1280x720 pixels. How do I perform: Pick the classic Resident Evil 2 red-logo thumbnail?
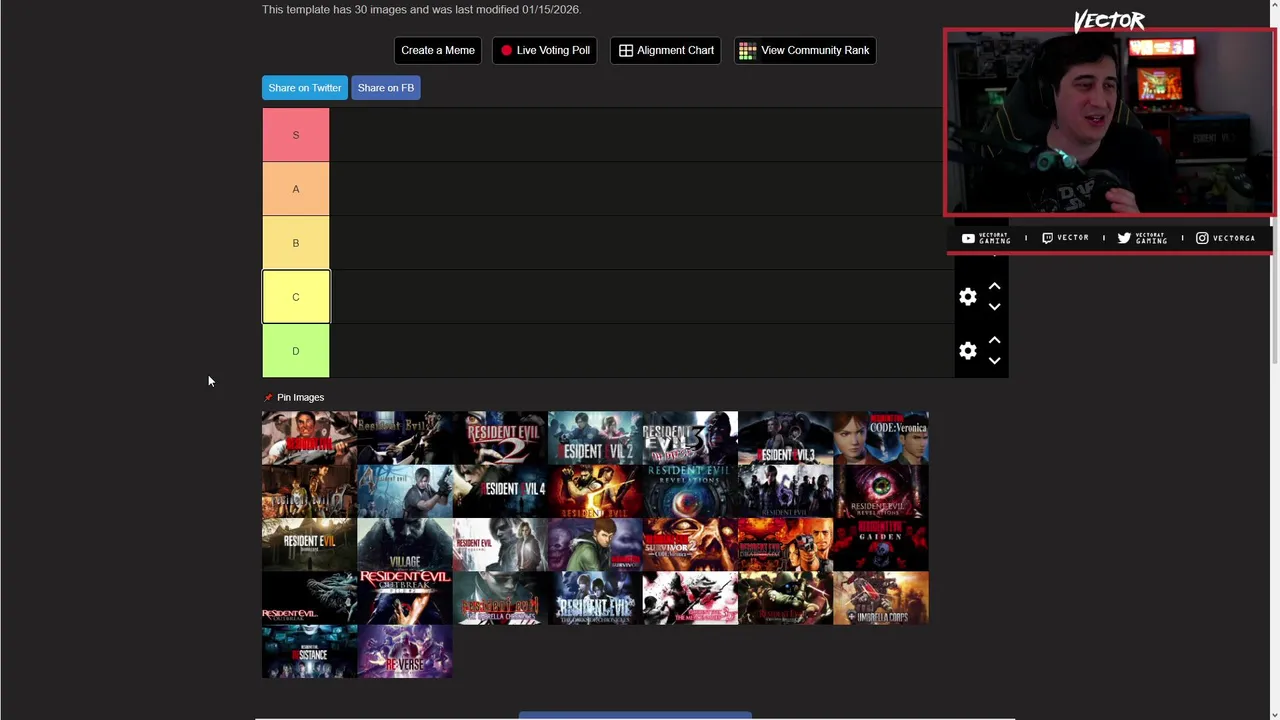tap(500, 438)
